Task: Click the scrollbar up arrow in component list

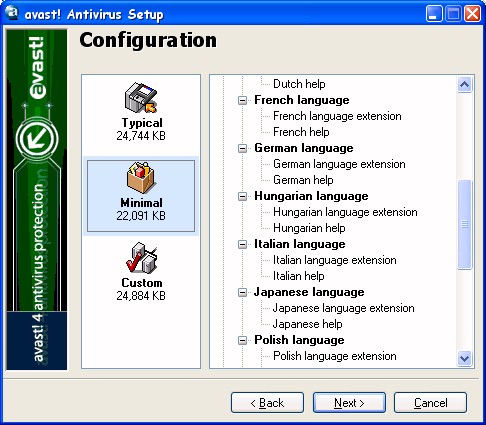Action: point(464,85)
